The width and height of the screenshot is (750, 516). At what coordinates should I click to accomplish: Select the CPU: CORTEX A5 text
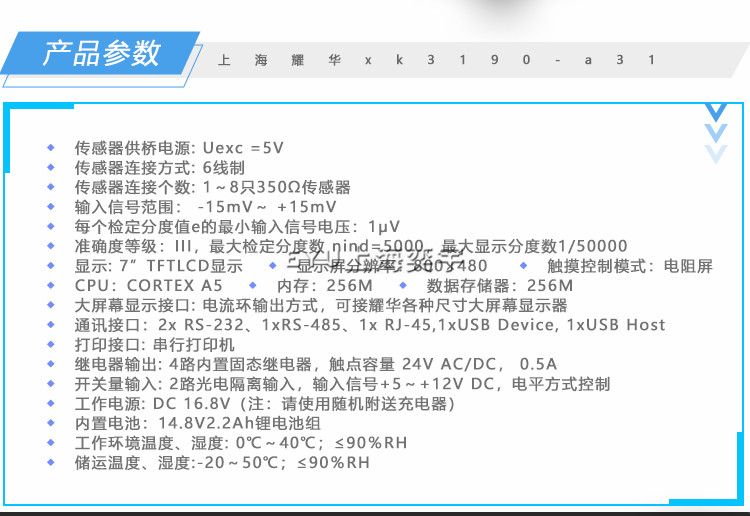pos(149,286)
